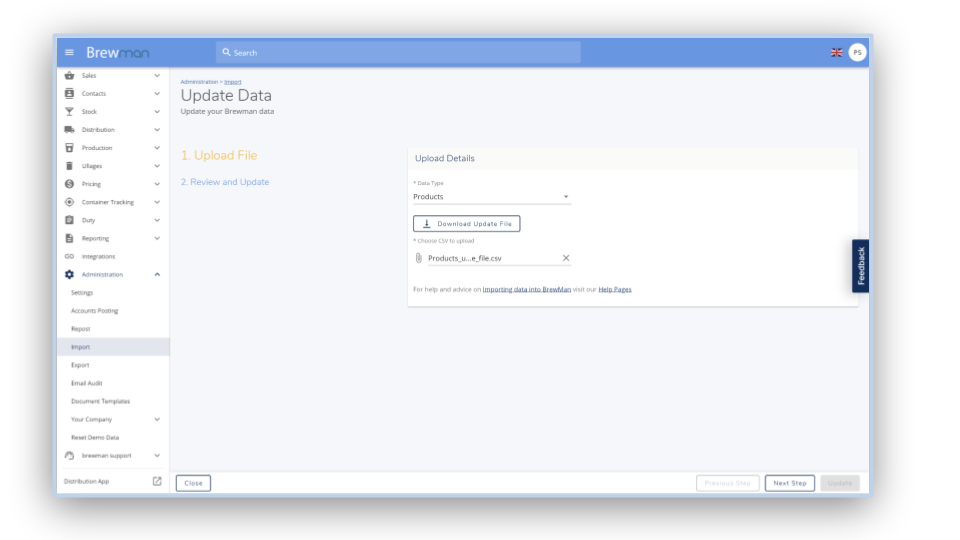Switch language via UK flag icon
The width and height of the screenshot is (960, 540).
pos(836,53)
